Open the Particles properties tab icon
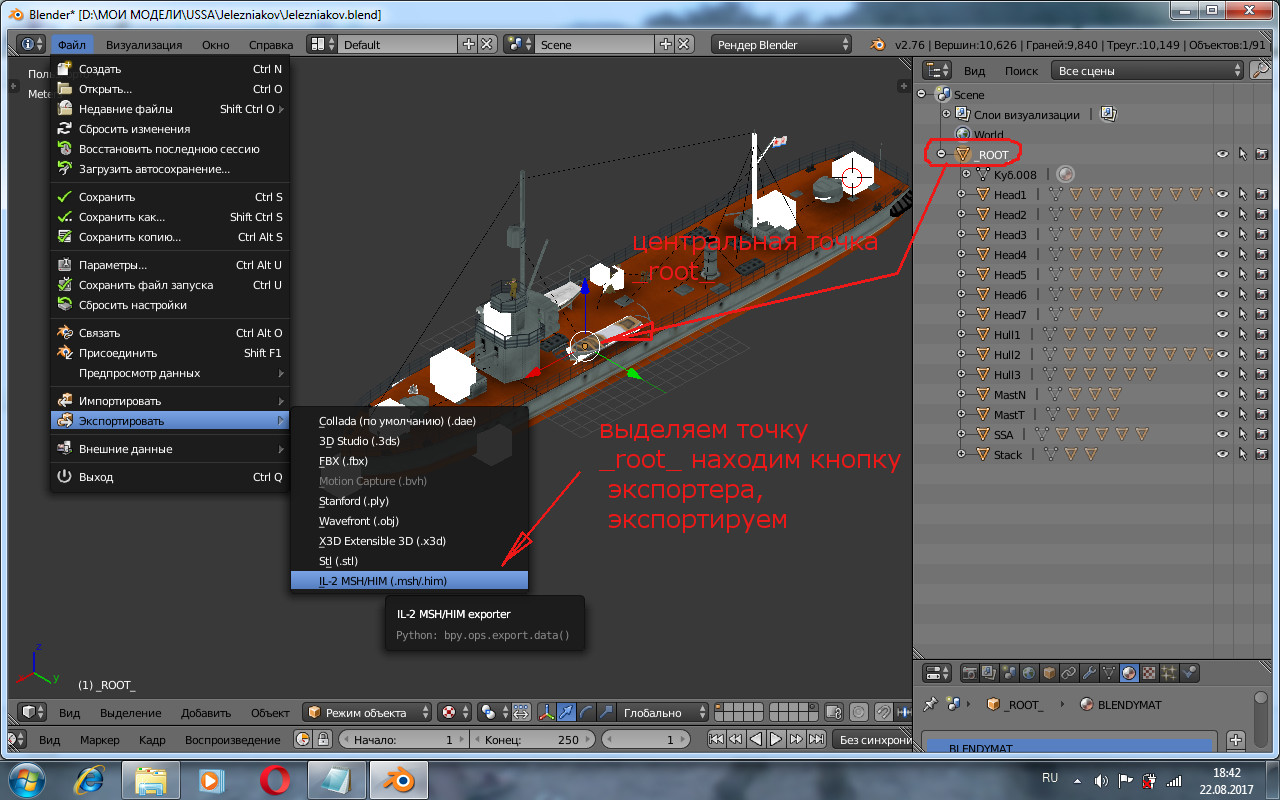Screen dimensions: 1280x800 click(1169, 673)
